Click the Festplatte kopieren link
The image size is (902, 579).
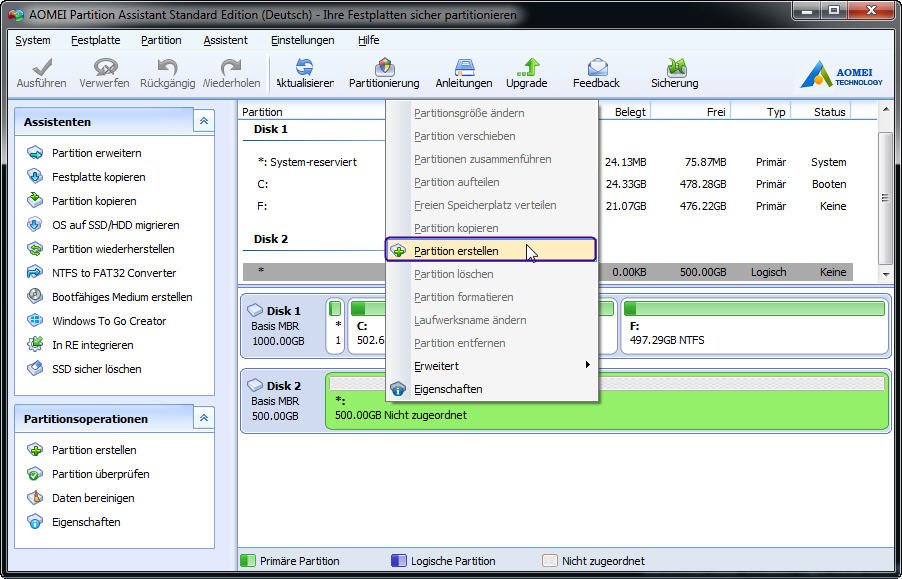coord(98,177)
